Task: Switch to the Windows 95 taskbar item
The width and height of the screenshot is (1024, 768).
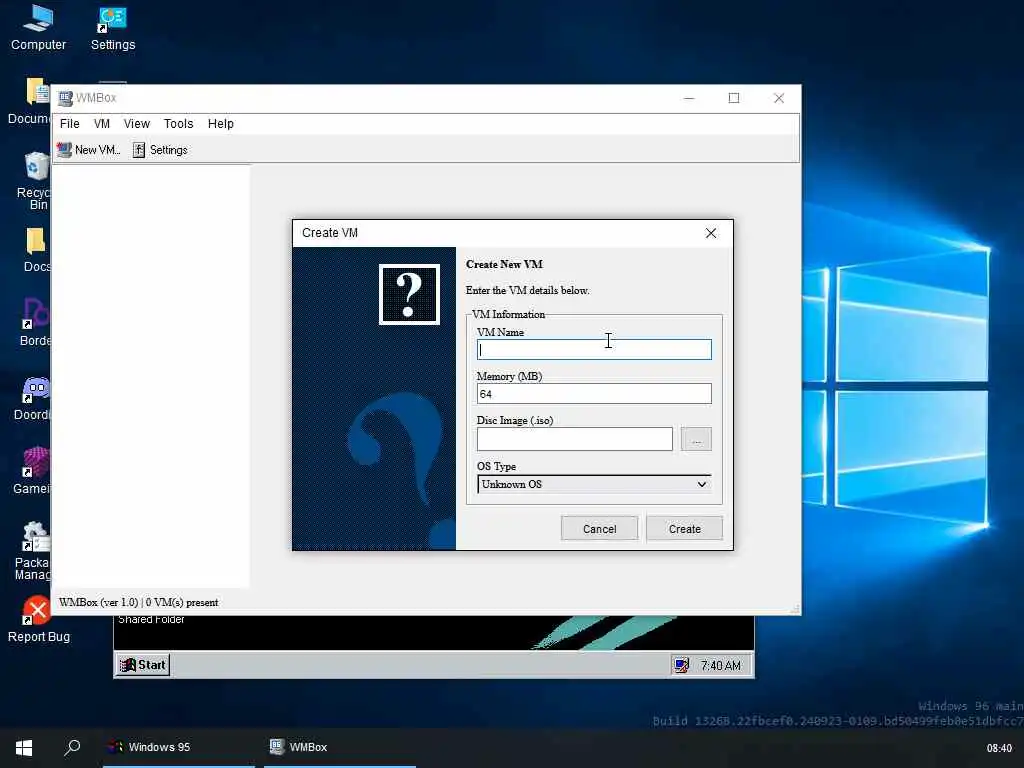Action: coord(179,748)
